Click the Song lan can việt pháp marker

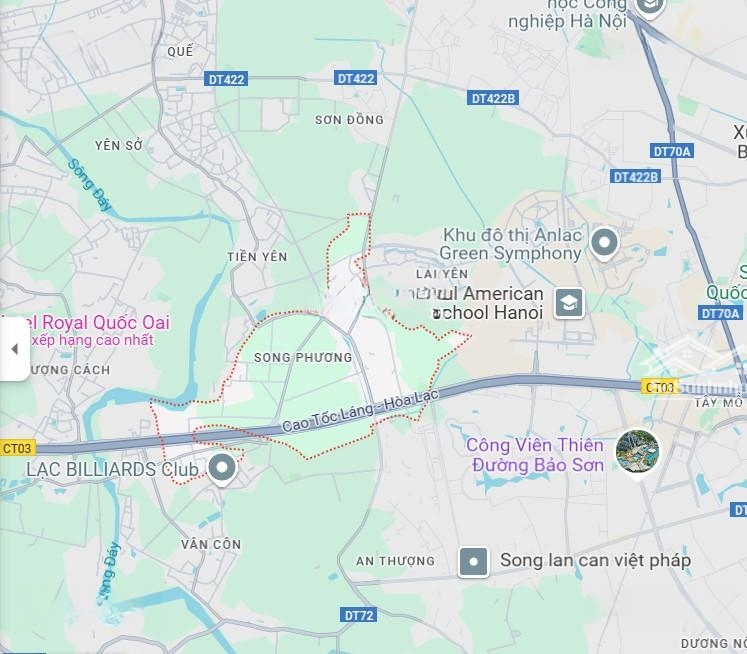click(473, 562)
